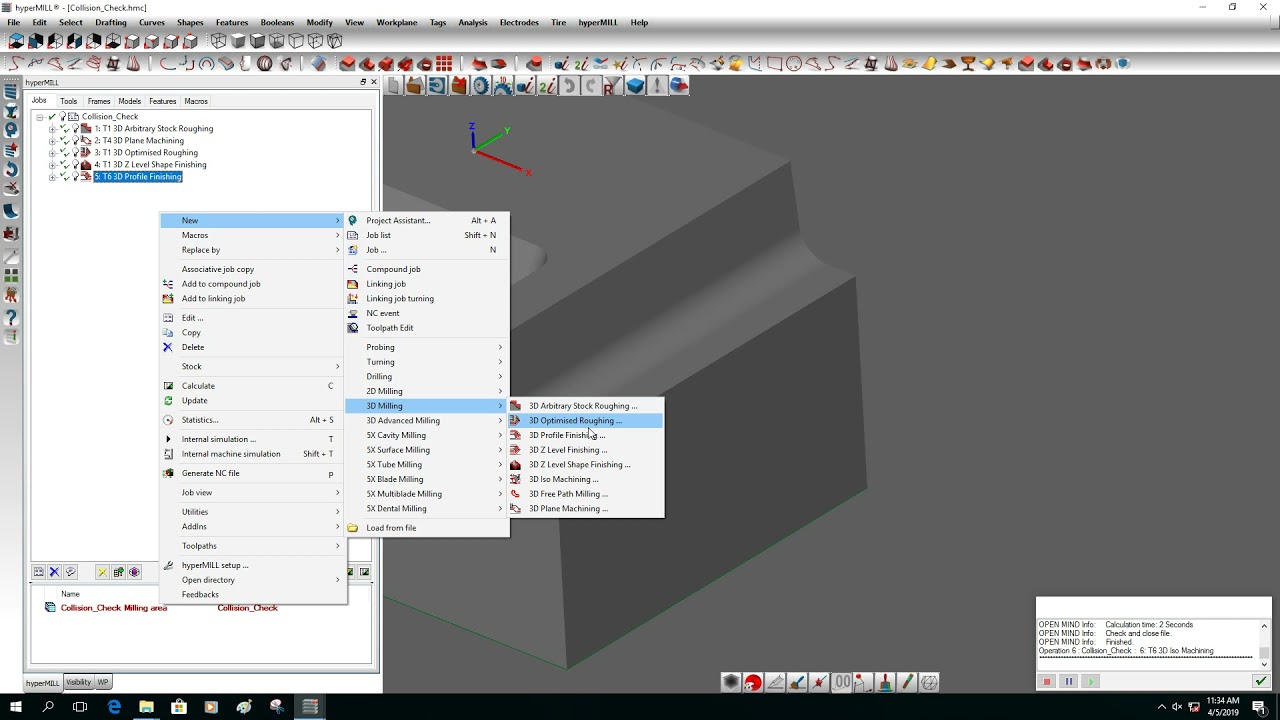Click the blue X icon below job list
This screenshot has height=720, width=1280.
[x=54, y=572]
